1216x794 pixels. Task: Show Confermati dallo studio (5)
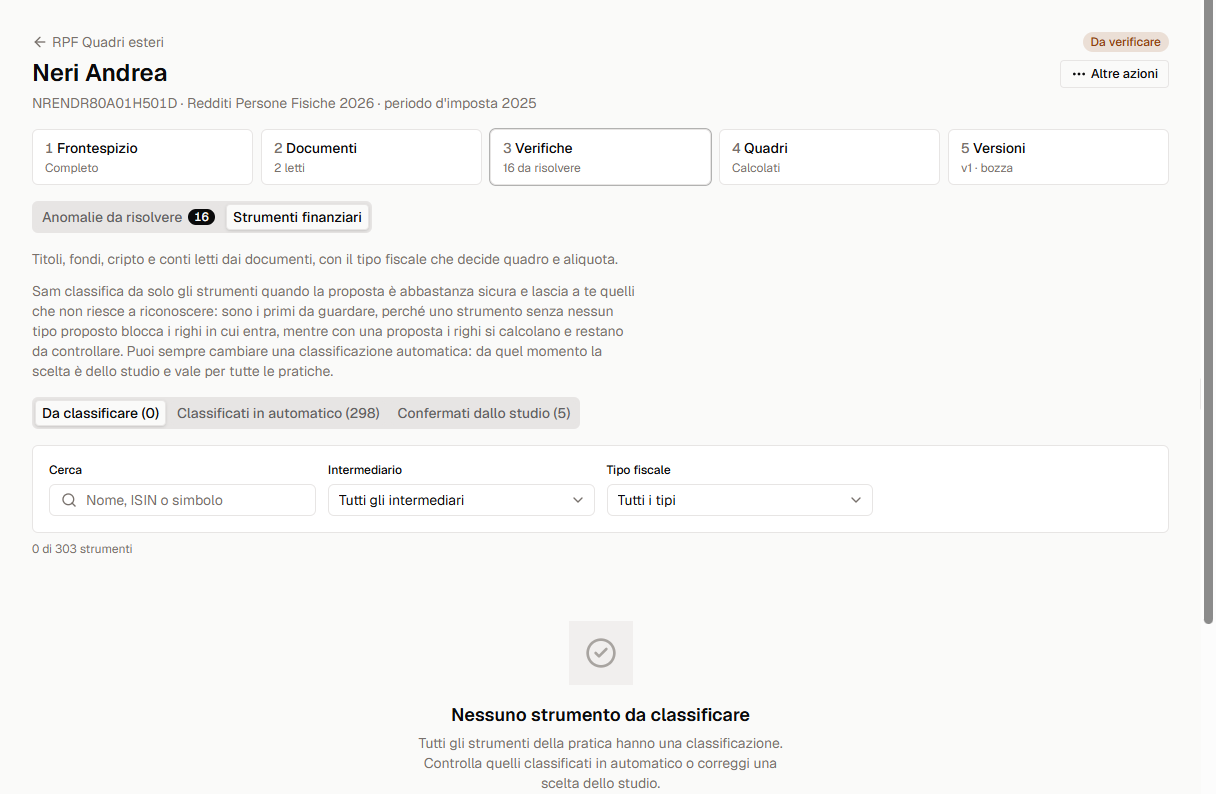point(484,413)
